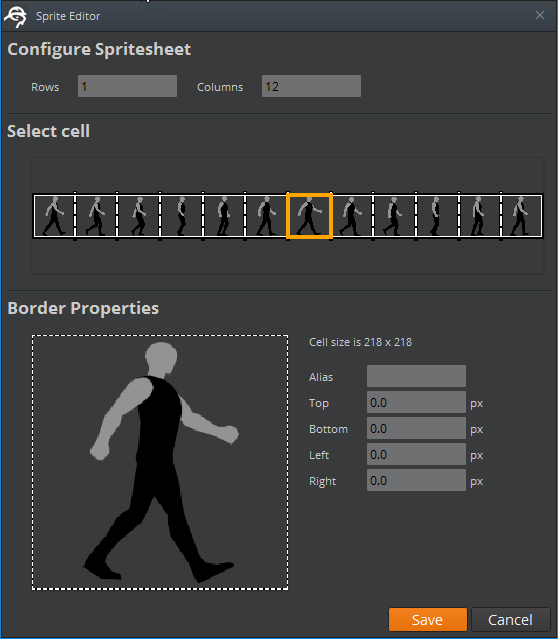The height and width of the screenshot is (639, 558).
Task: Click the 'Alias' label
Action: coord(321,377)
